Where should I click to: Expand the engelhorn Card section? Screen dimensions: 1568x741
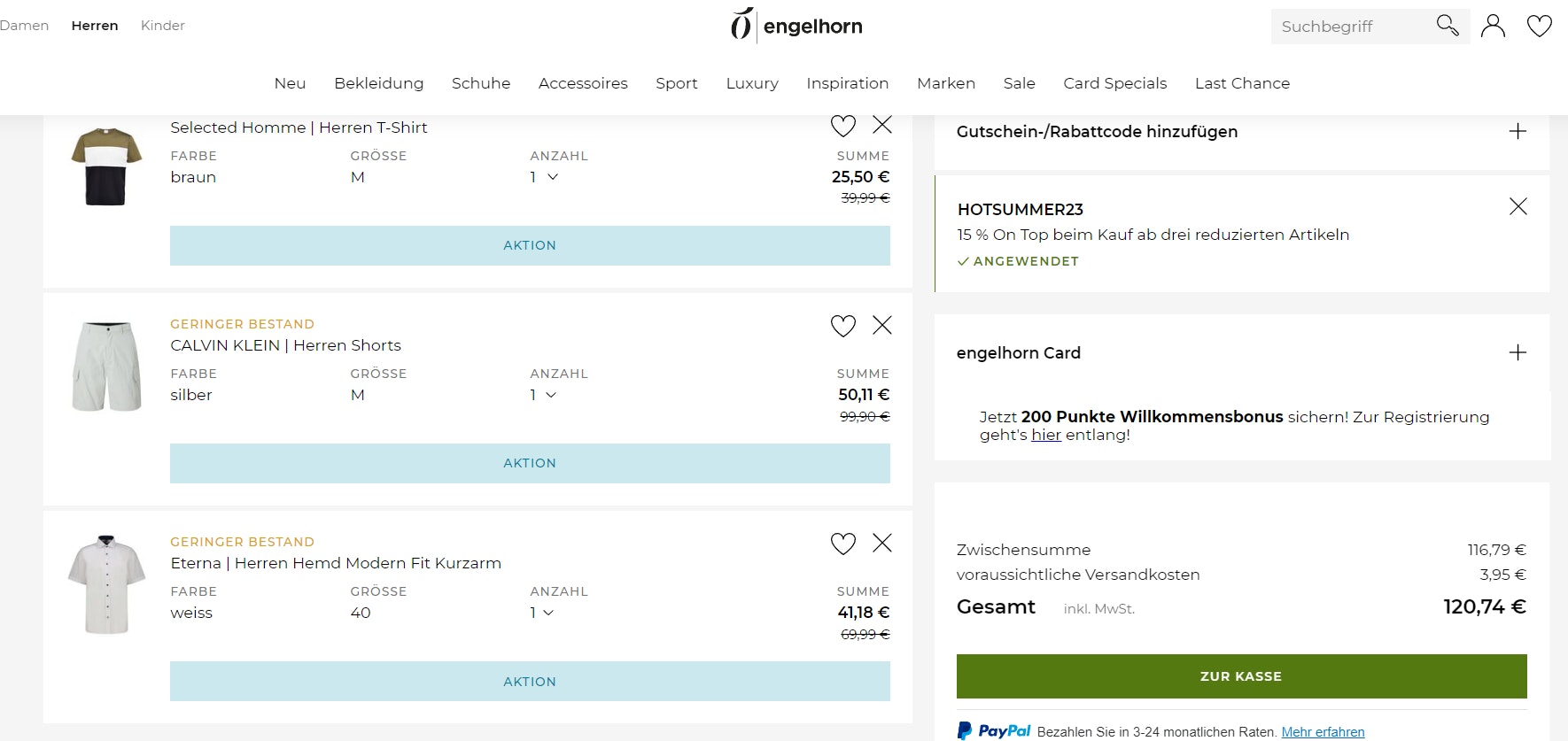point(1518,352)
